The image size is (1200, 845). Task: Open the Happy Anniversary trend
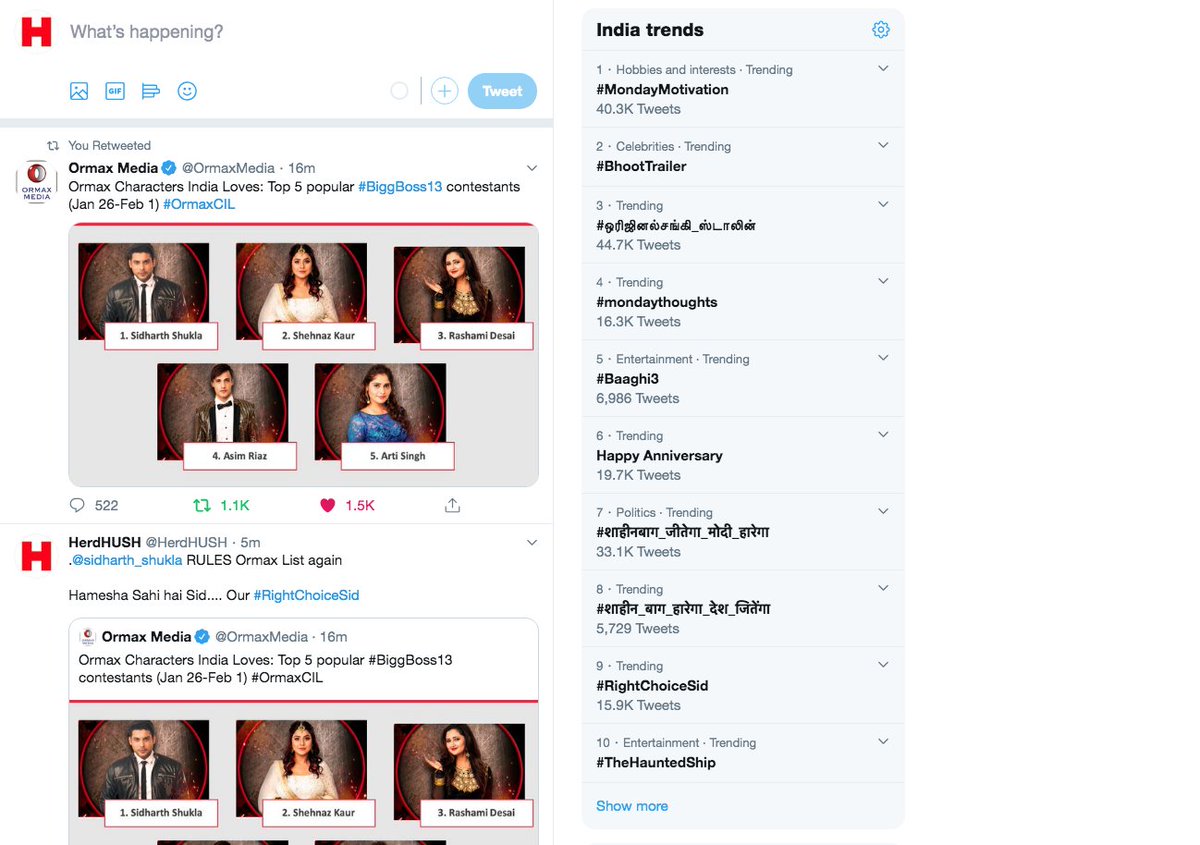659,456
